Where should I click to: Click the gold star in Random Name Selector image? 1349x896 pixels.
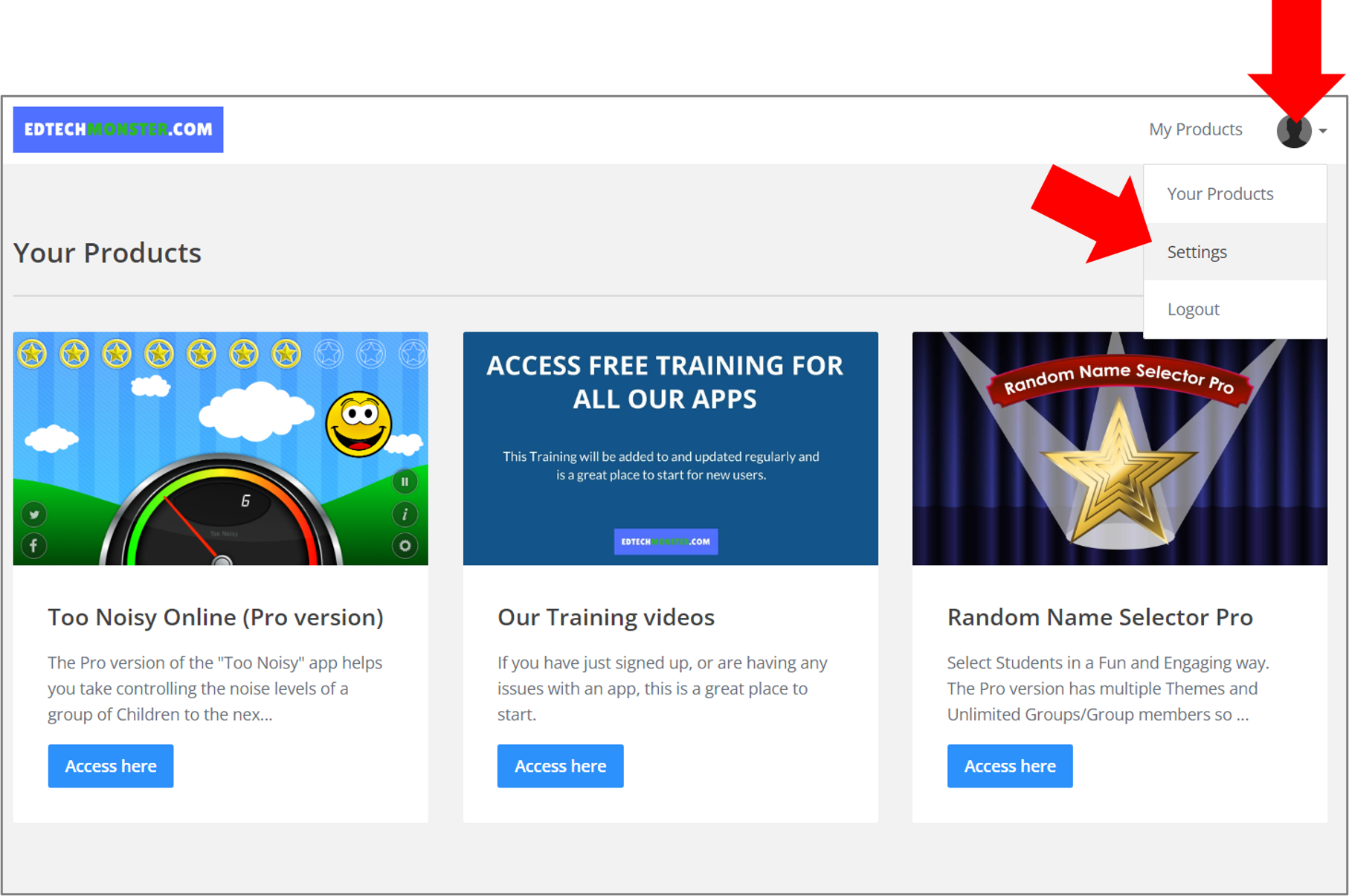pyautogui.click(x=1119, y=474)
